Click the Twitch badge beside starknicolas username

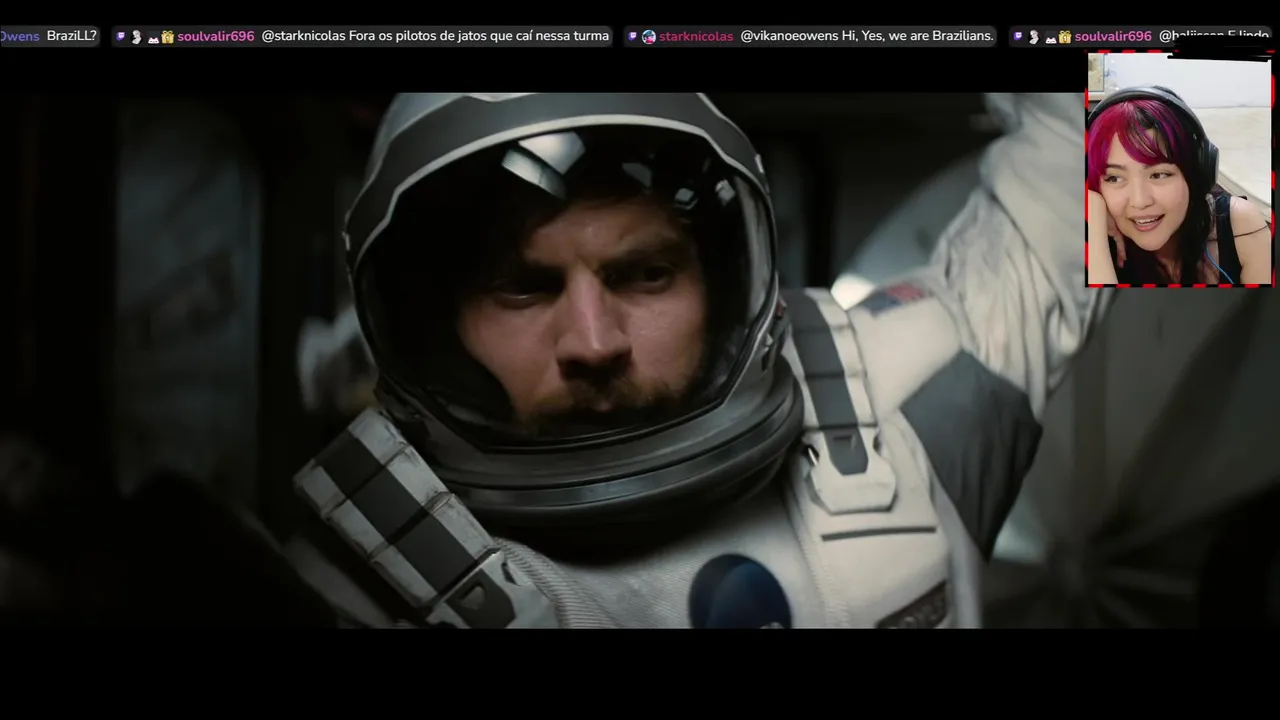click(633, 36)
